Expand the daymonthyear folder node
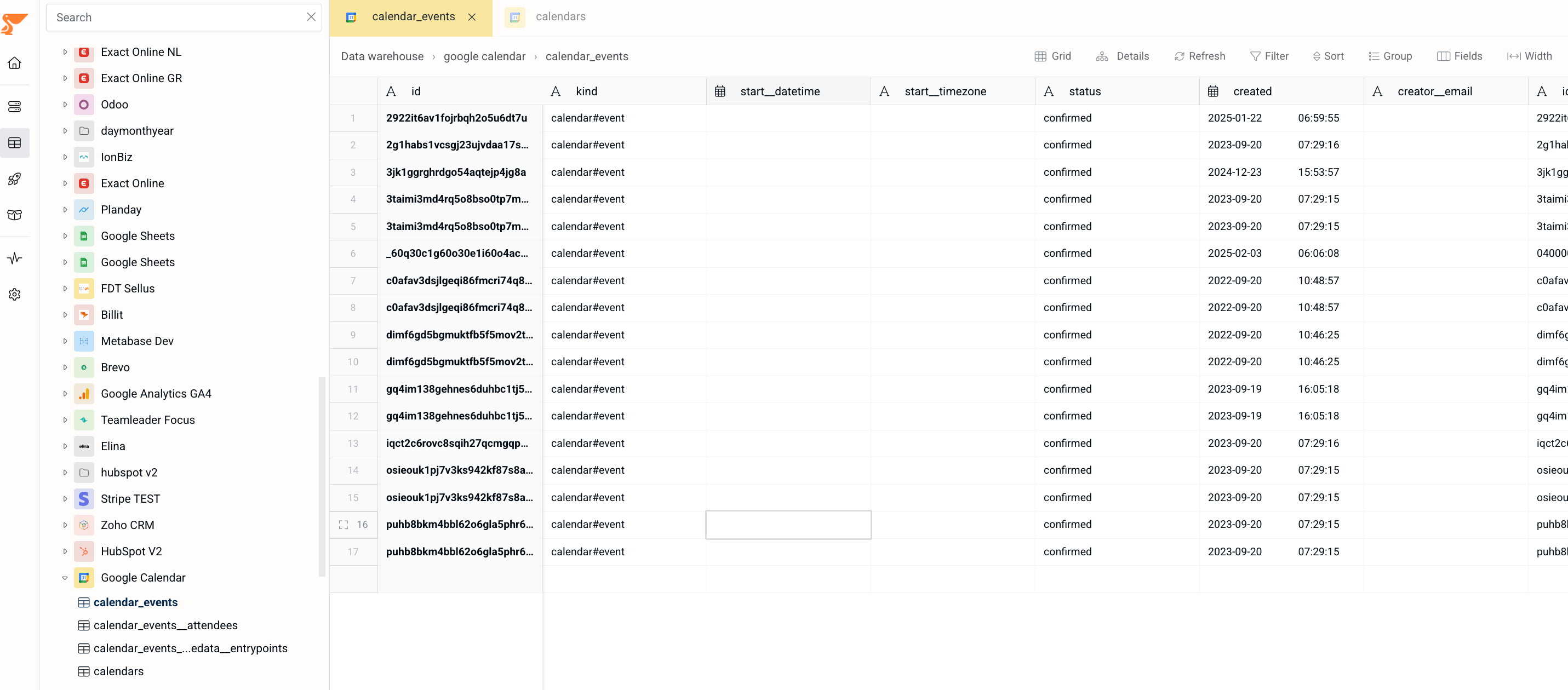This screenshot has height=690, width=1568. click(65, 131)
